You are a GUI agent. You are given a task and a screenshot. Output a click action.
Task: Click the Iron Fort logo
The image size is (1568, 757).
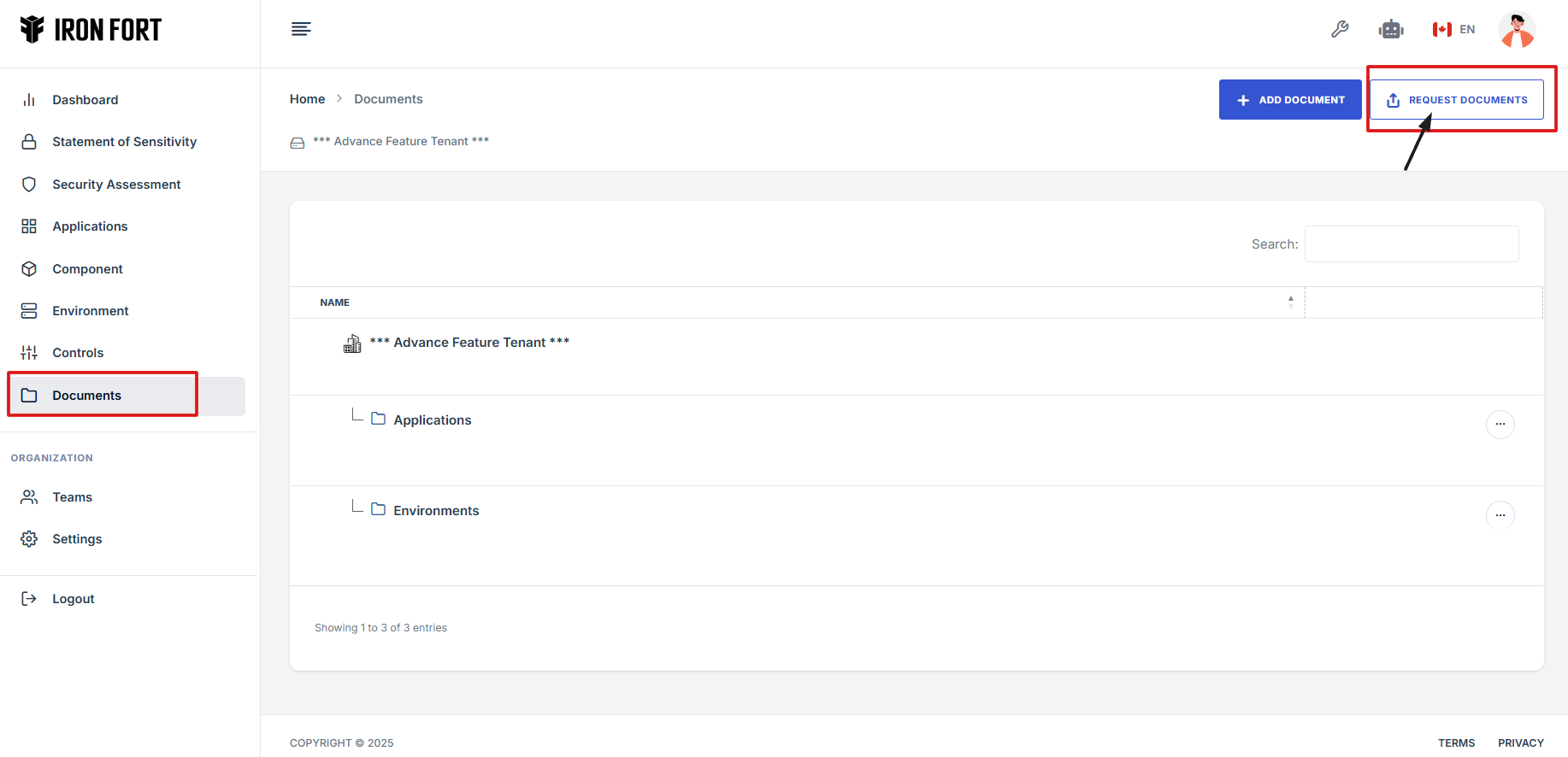[x=91, y=30]
